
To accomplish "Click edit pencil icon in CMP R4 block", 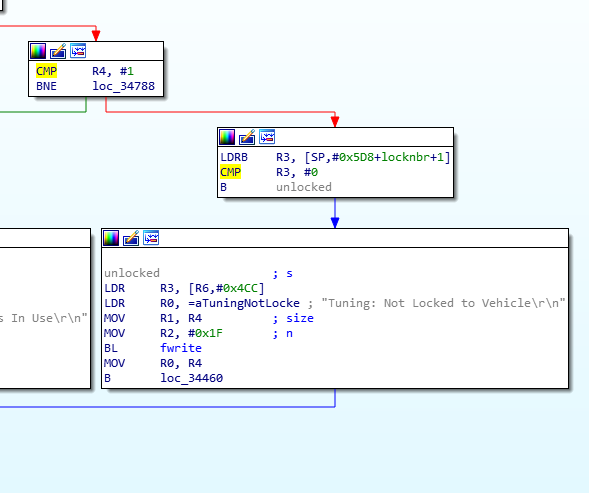I will coord(58,51).
